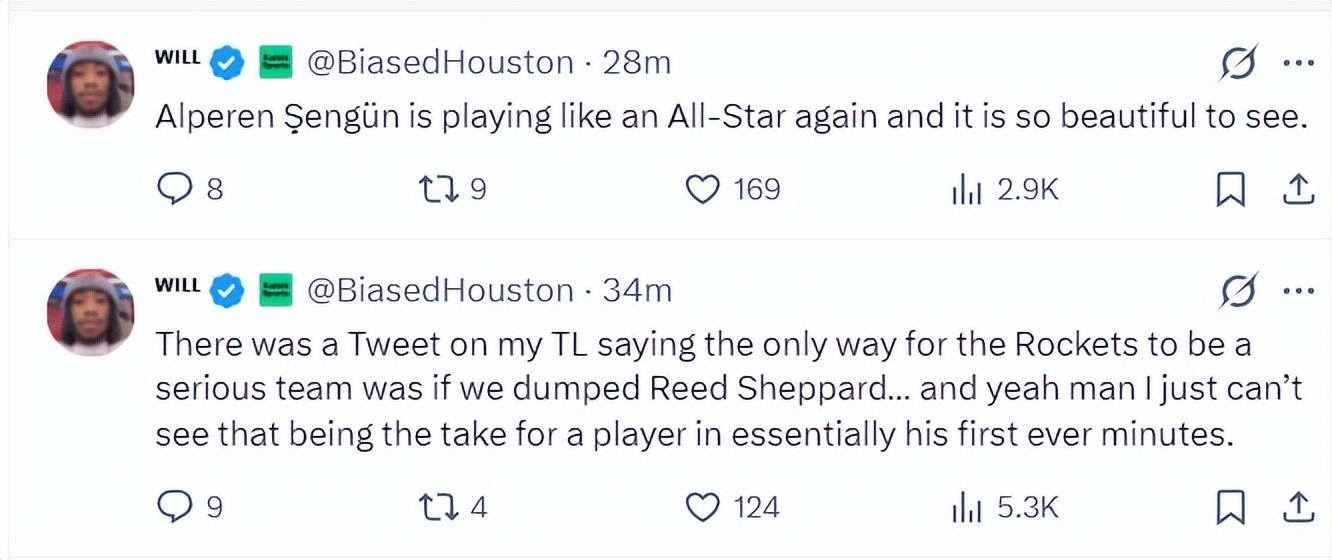
Task: Share the Reed Sheppard tweet
Action: point(1296,508)
